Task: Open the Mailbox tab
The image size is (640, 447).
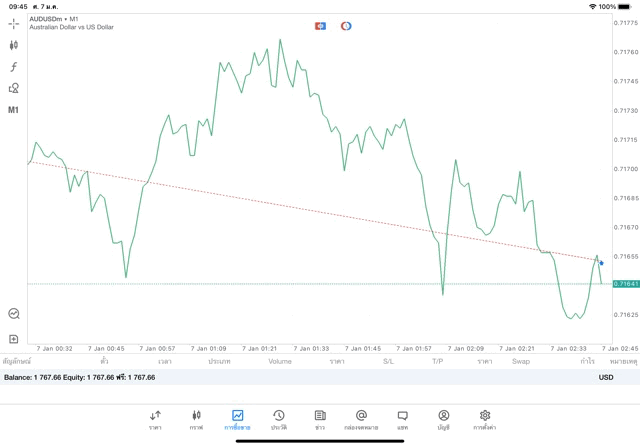Action: tap(361, 418)
